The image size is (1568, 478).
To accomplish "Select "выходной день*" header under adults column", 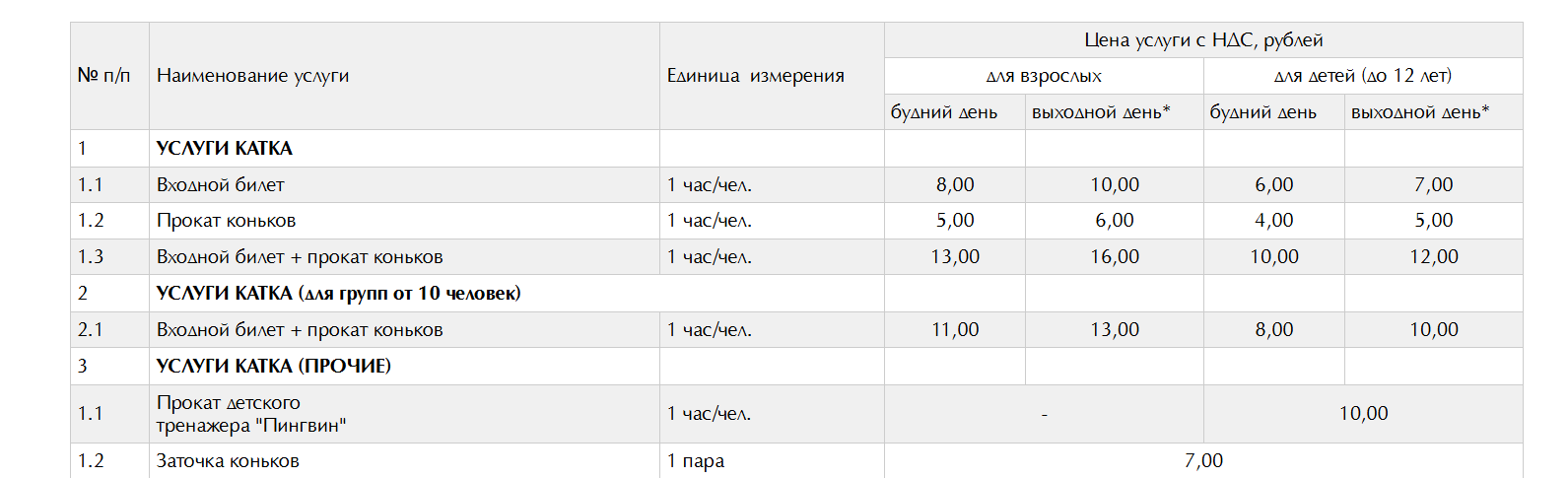I will (1101, 112).
